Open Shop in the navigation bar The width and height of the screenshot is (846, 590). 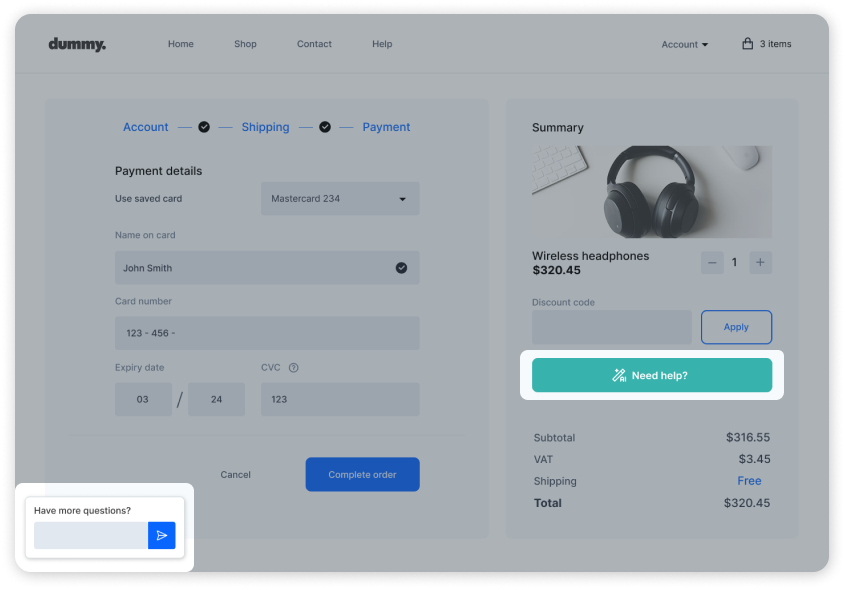[x=245, y=44]
